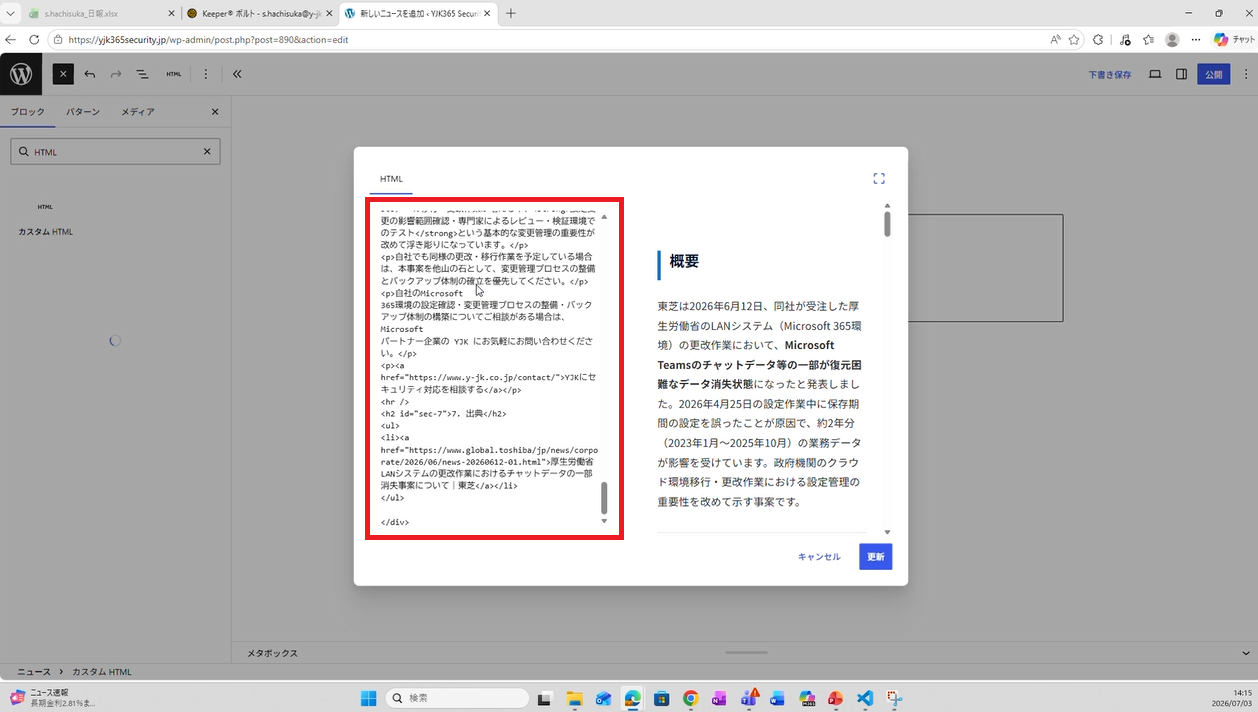Switch to the ブロック tab
The height and width of the screenshot is (712, 1258).
(28, 112)
